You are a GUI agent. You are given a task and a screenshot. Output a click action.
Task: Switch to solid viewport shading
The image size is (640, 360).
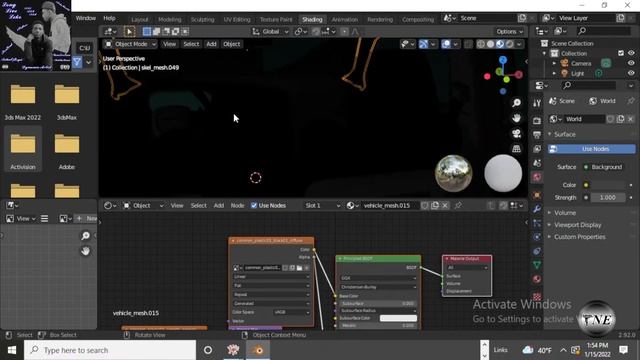point(491,44)
